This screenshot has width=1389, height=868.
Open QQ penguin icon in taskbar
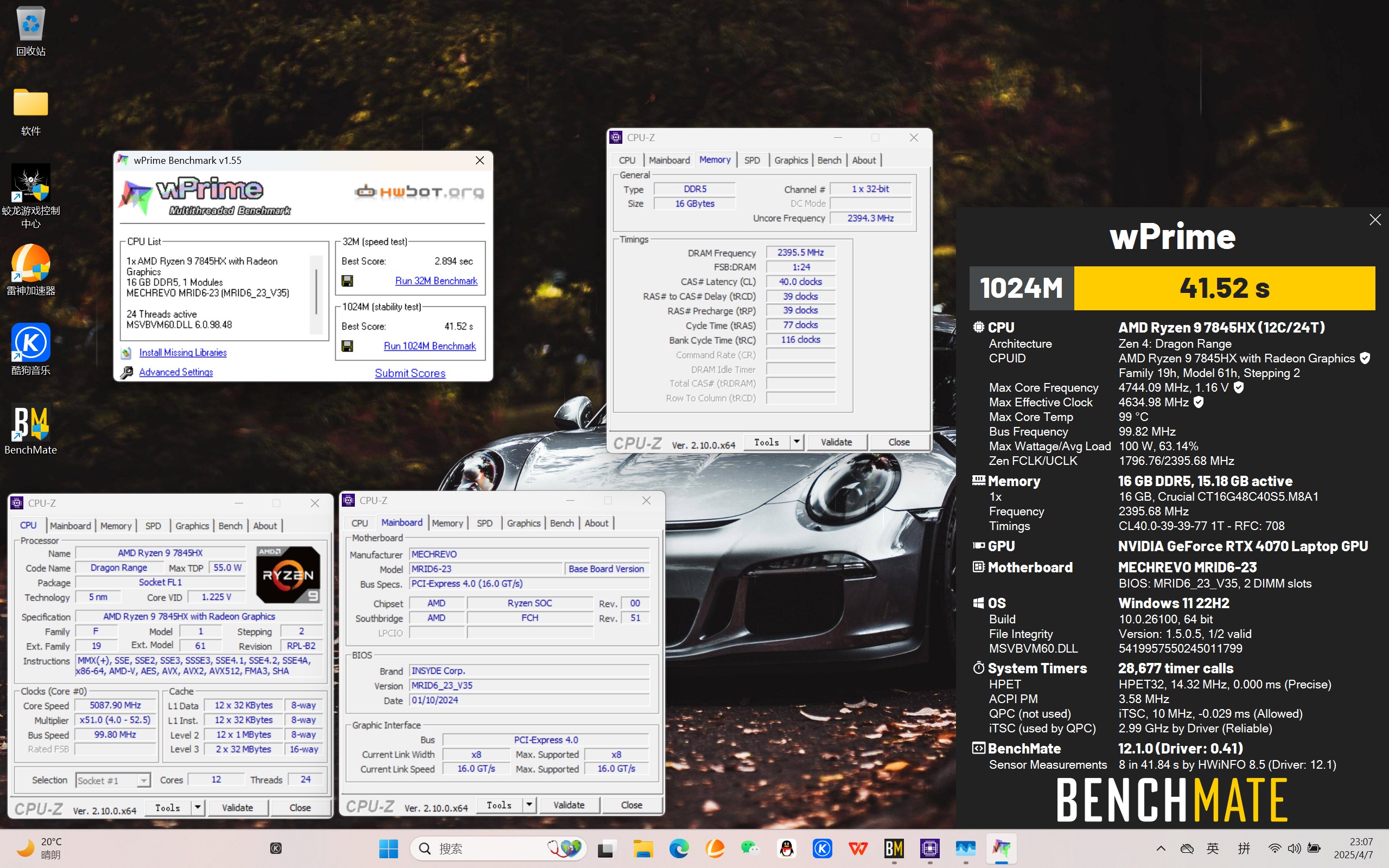pos(786,848)
